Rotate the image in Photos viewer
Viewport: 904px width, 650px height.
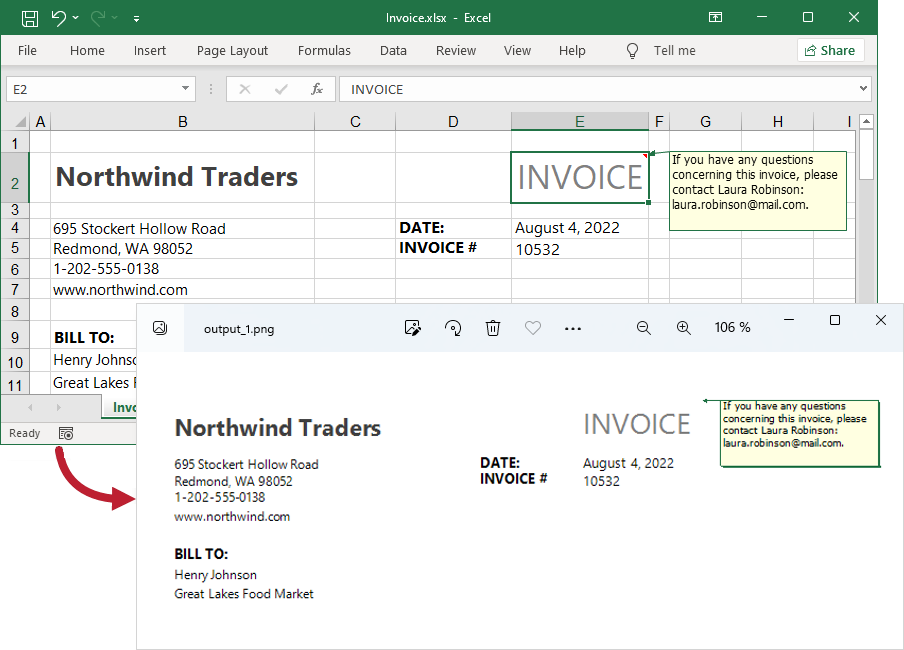453,328
